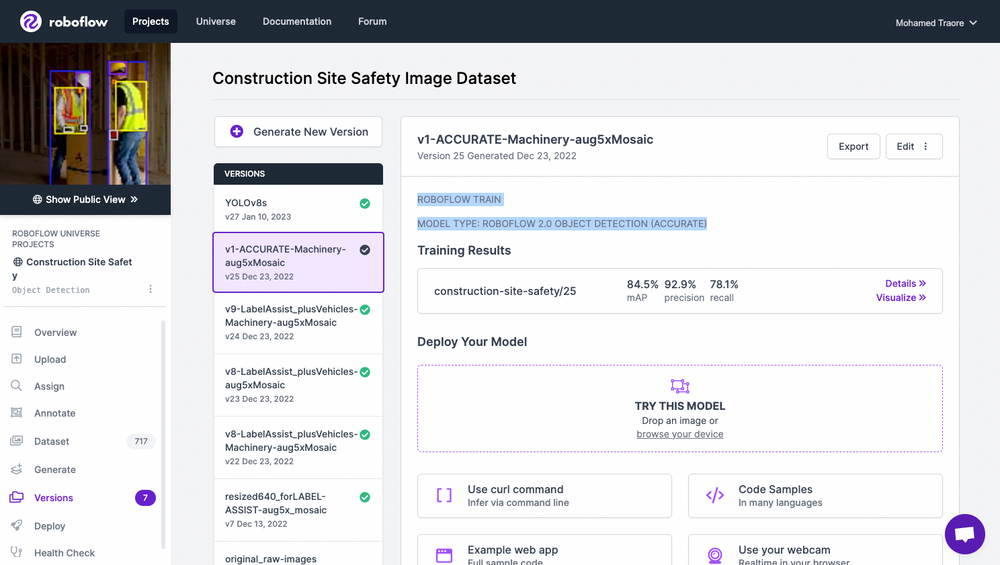Open Documentation in the top nav
Image resolution: width=1000 pixels, height=565 pixels.
(x=297, y=22)
